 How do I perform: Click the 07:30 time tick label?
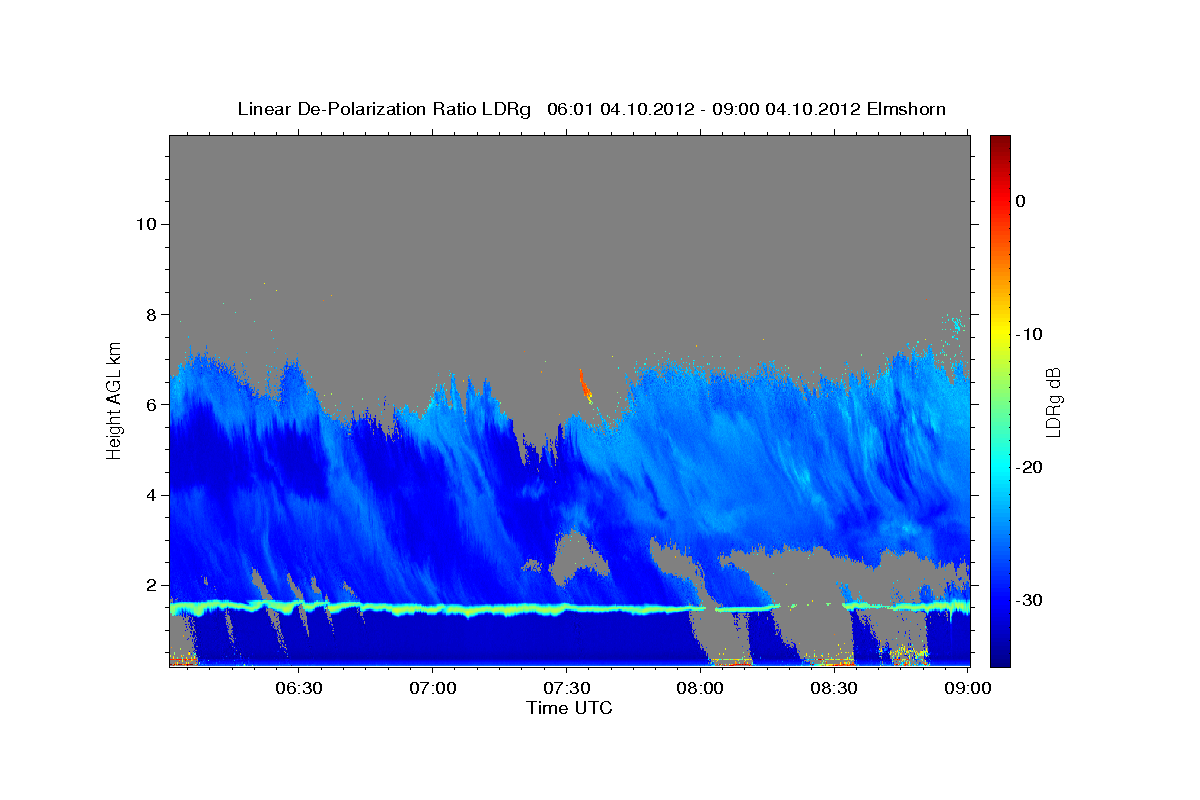coord(566,689)
